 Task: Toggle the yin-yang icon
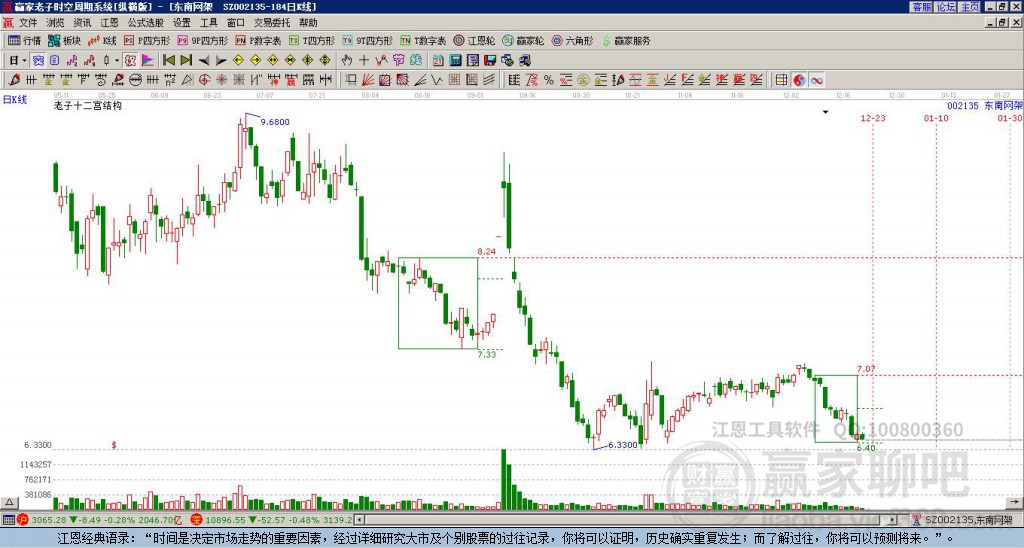(x=799, y=80)
